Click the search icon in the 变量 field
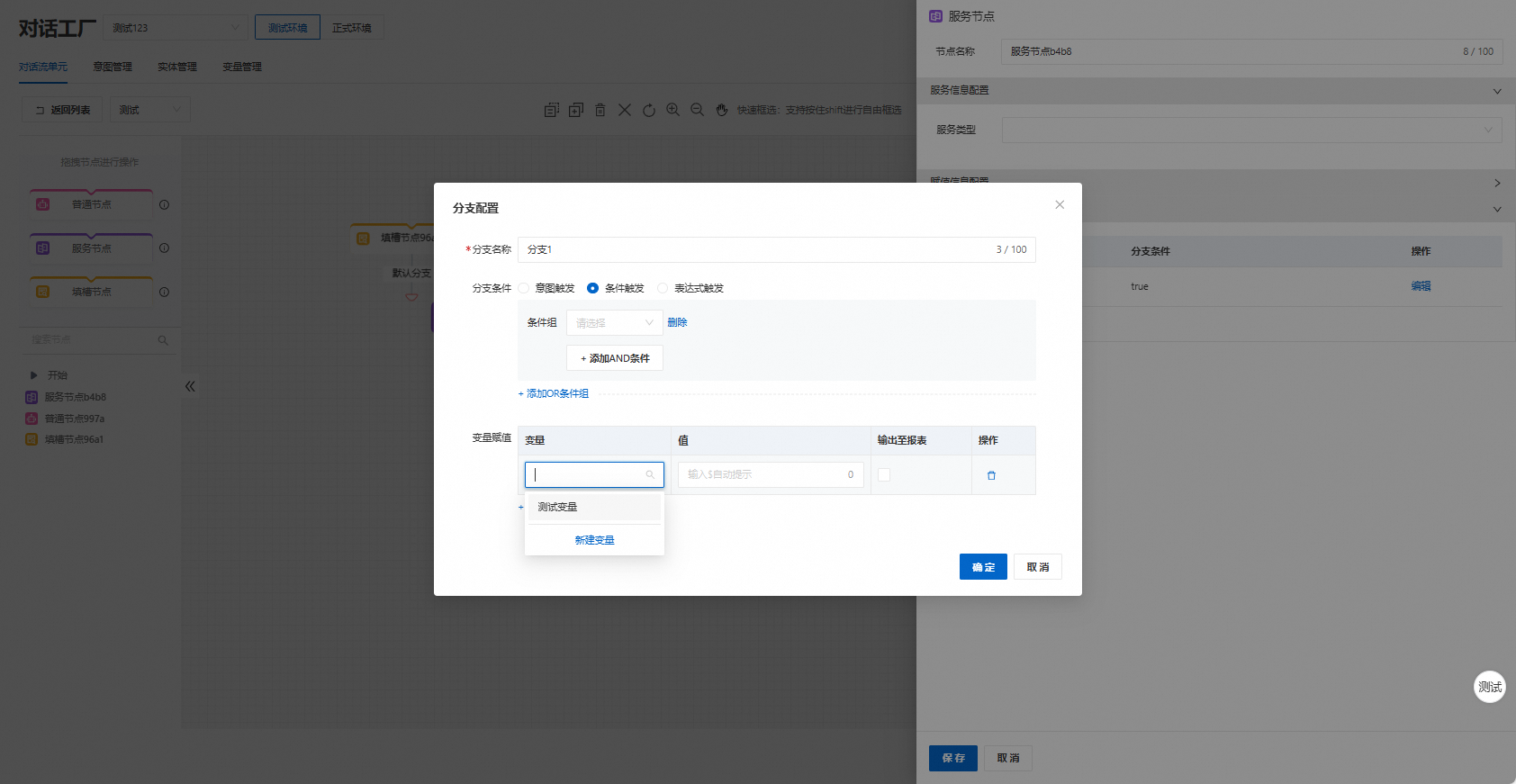Viewport: 1516px width, 784px height. (x=650, y=474)
